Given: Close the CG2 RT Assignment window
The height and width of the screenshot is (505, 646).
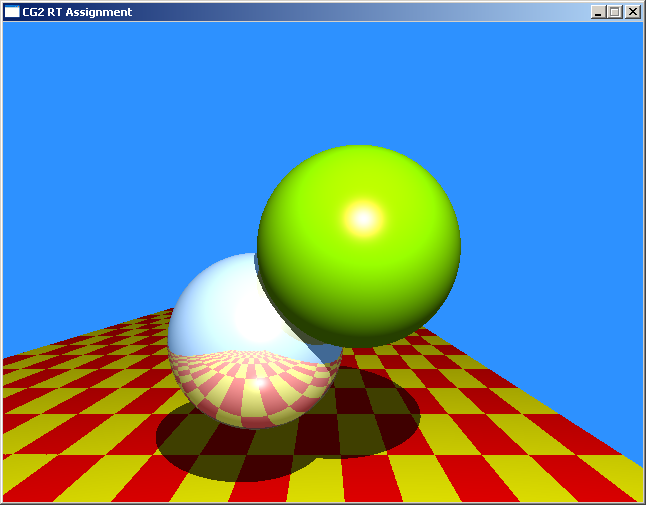Looking at the screenshot, I should tap(632, 12).
